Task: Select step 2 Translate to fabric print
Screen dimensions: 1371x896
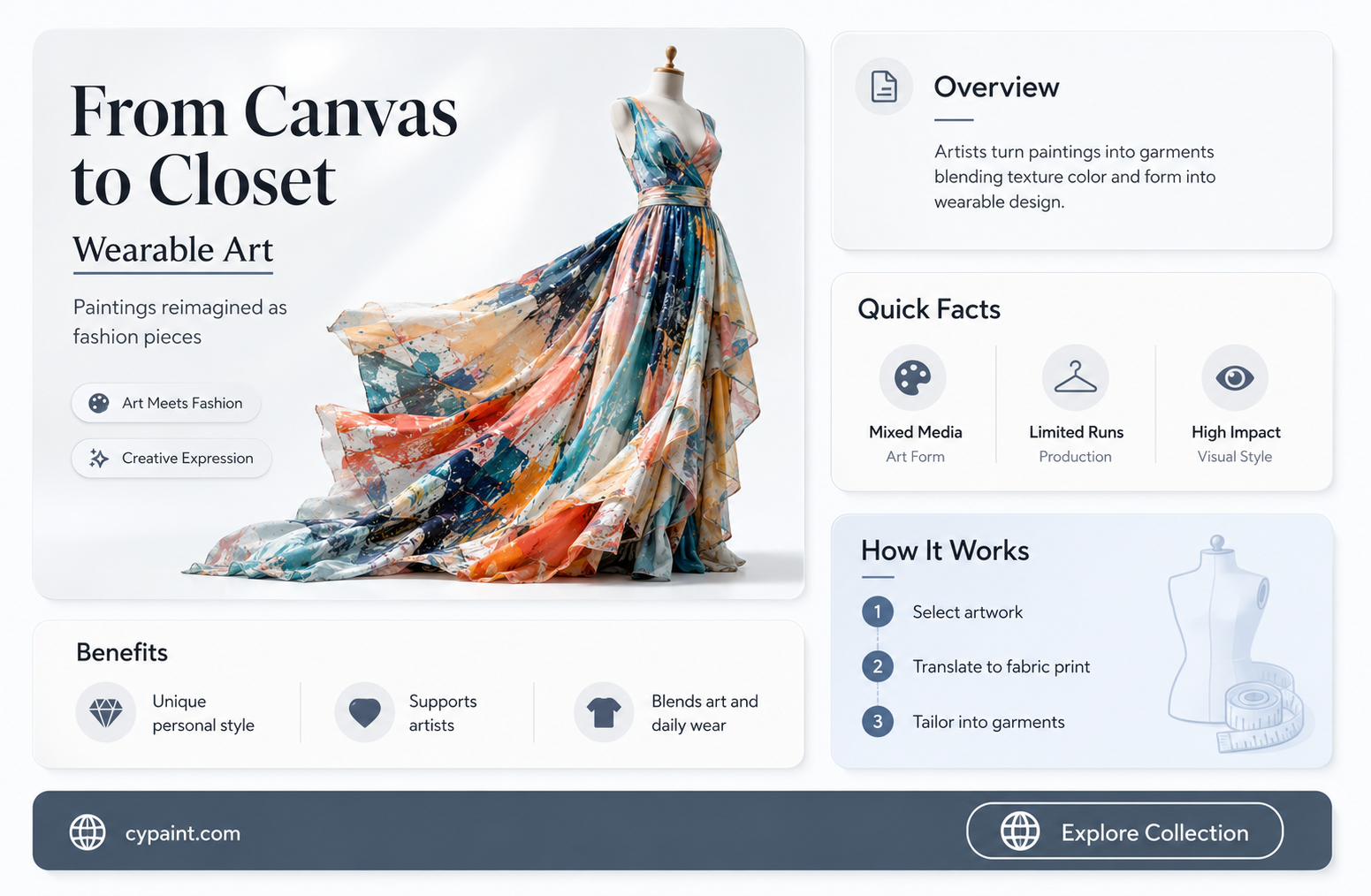Action: (976, 666)
